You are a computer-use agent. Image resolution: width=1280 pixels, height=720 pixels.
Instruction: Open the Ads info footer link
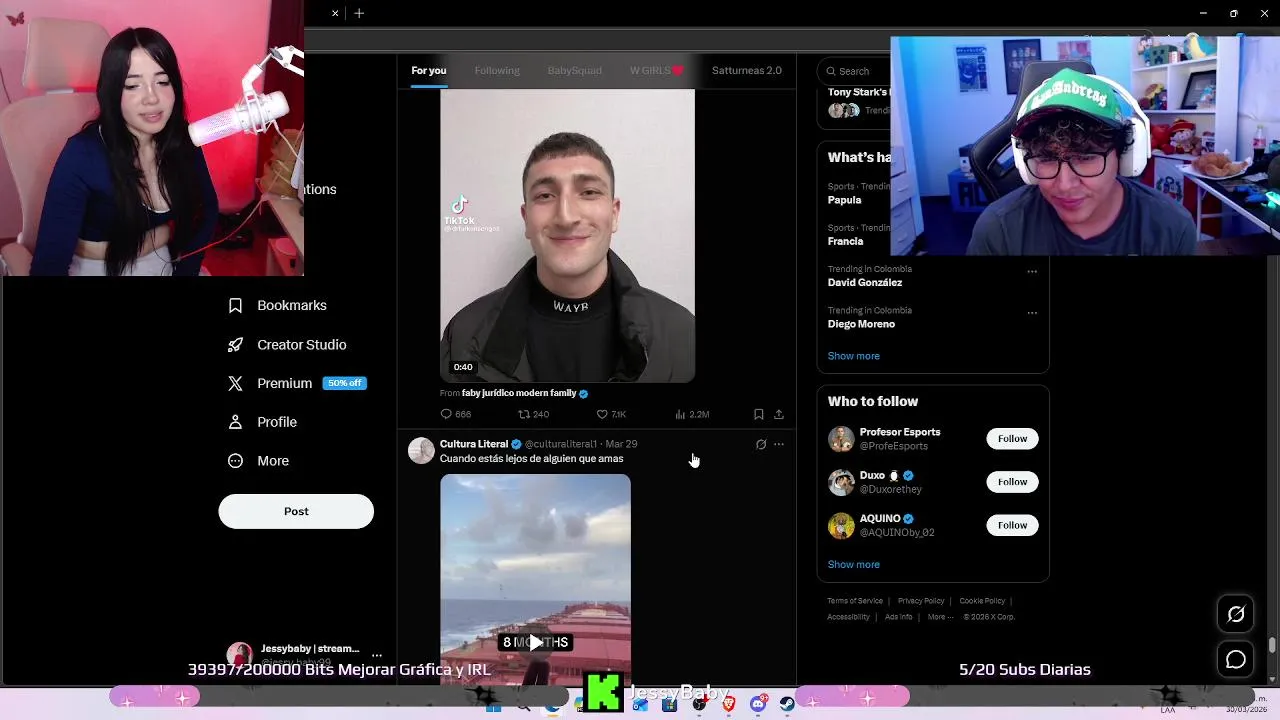tap(899, 617)
